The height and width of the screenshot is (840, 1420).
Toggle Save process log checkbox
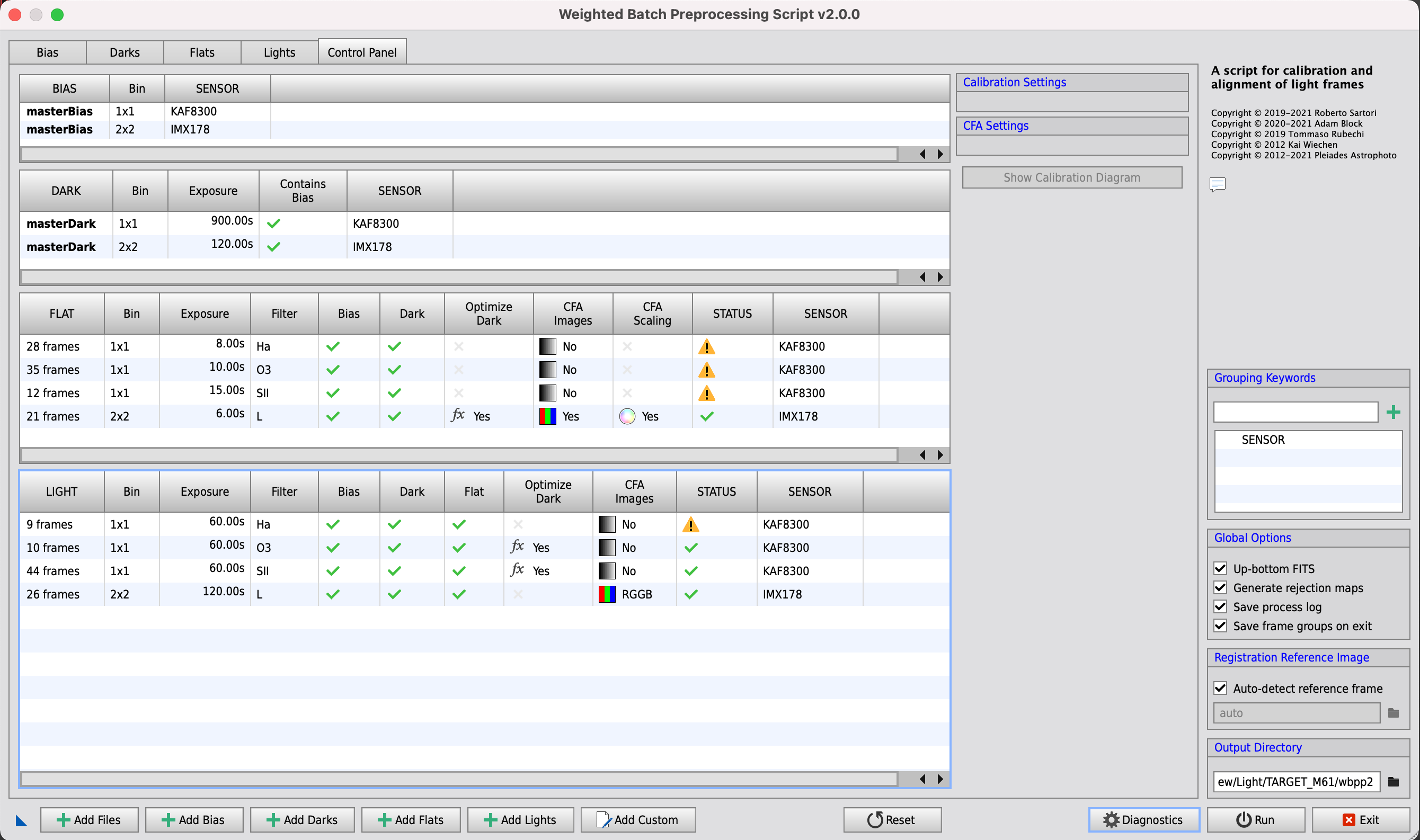click(x=1221, y=607)
